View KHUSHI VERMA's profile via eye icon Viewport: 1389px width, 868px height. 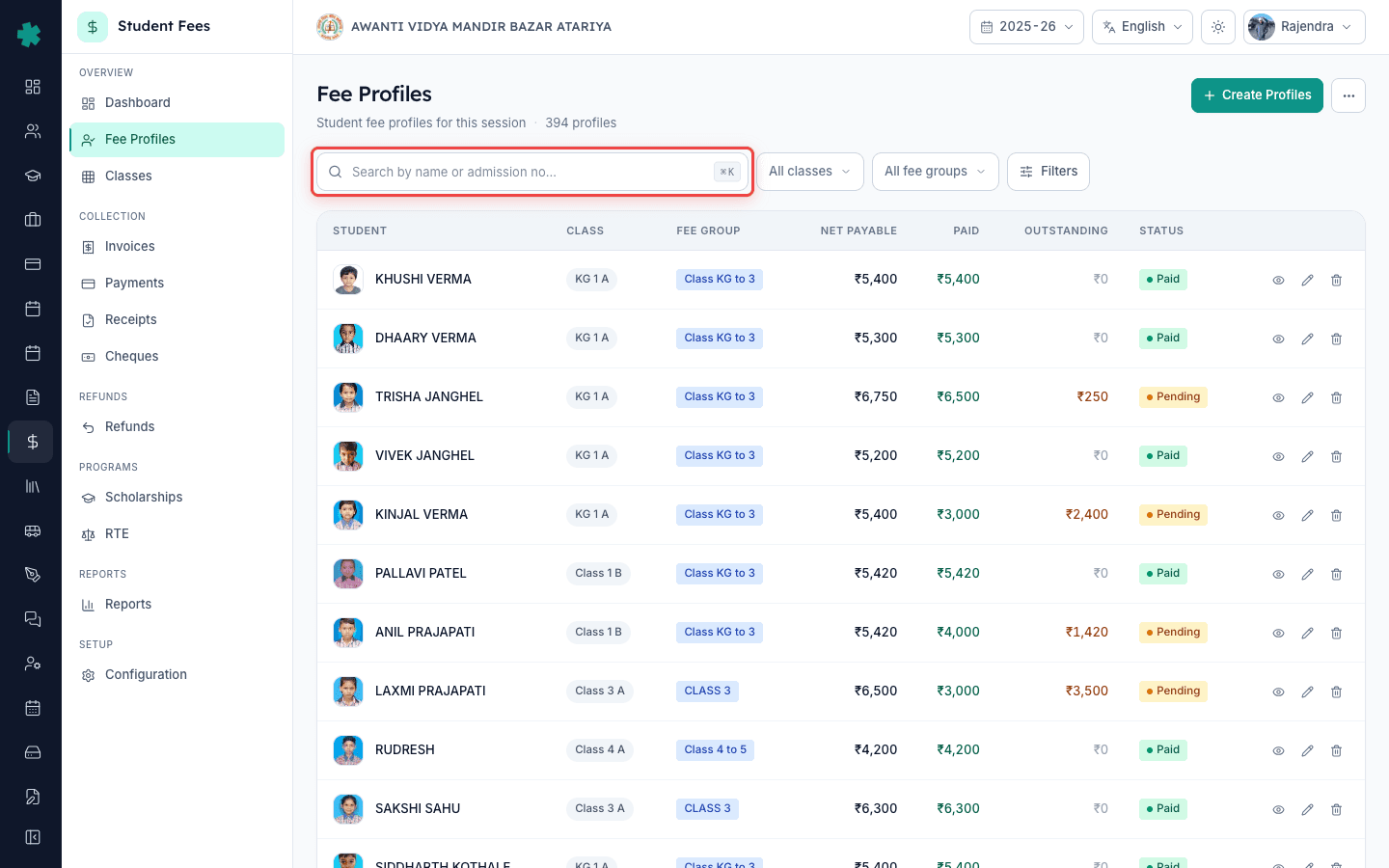[x=1278, y=280]
